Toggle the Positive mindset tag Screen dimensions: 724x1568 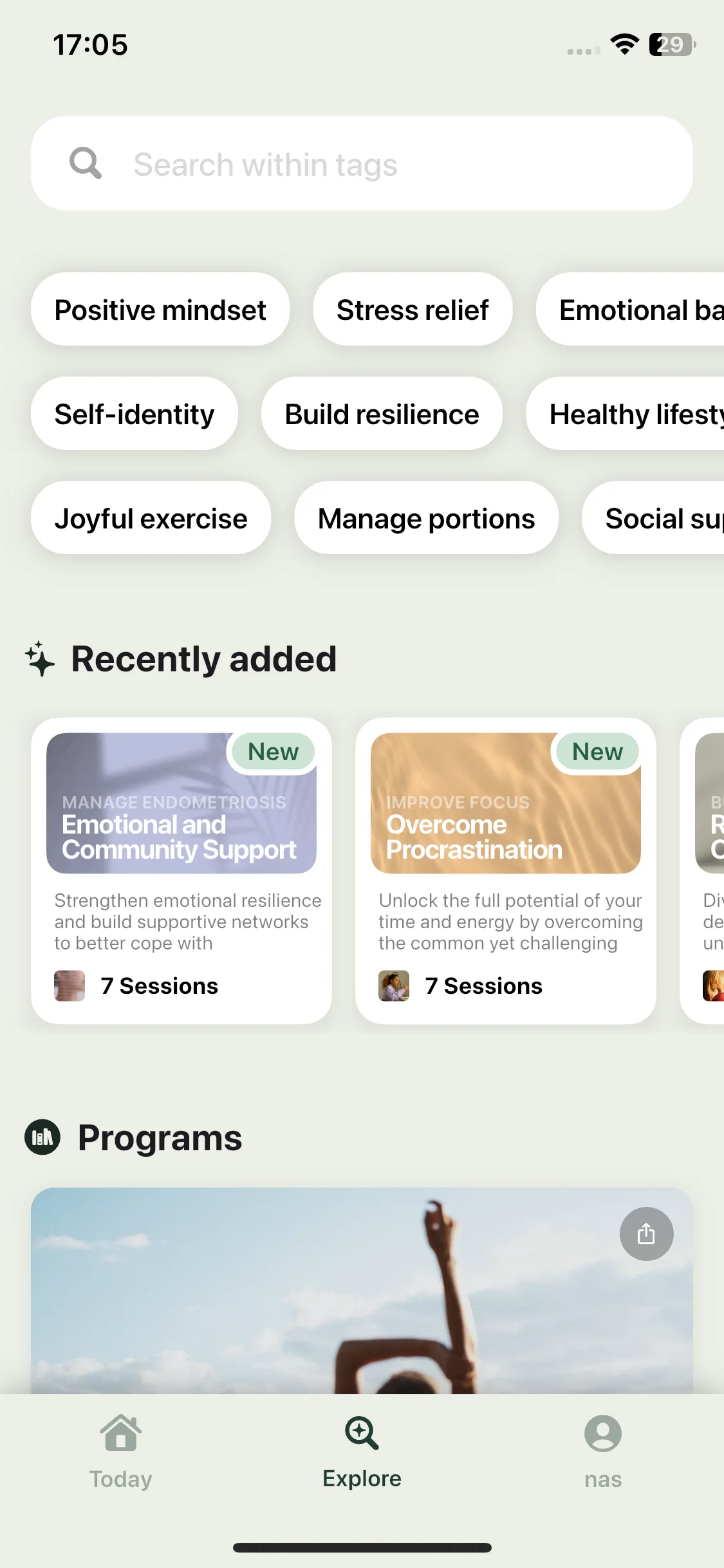pyautogui.click(x=160, y=310)
